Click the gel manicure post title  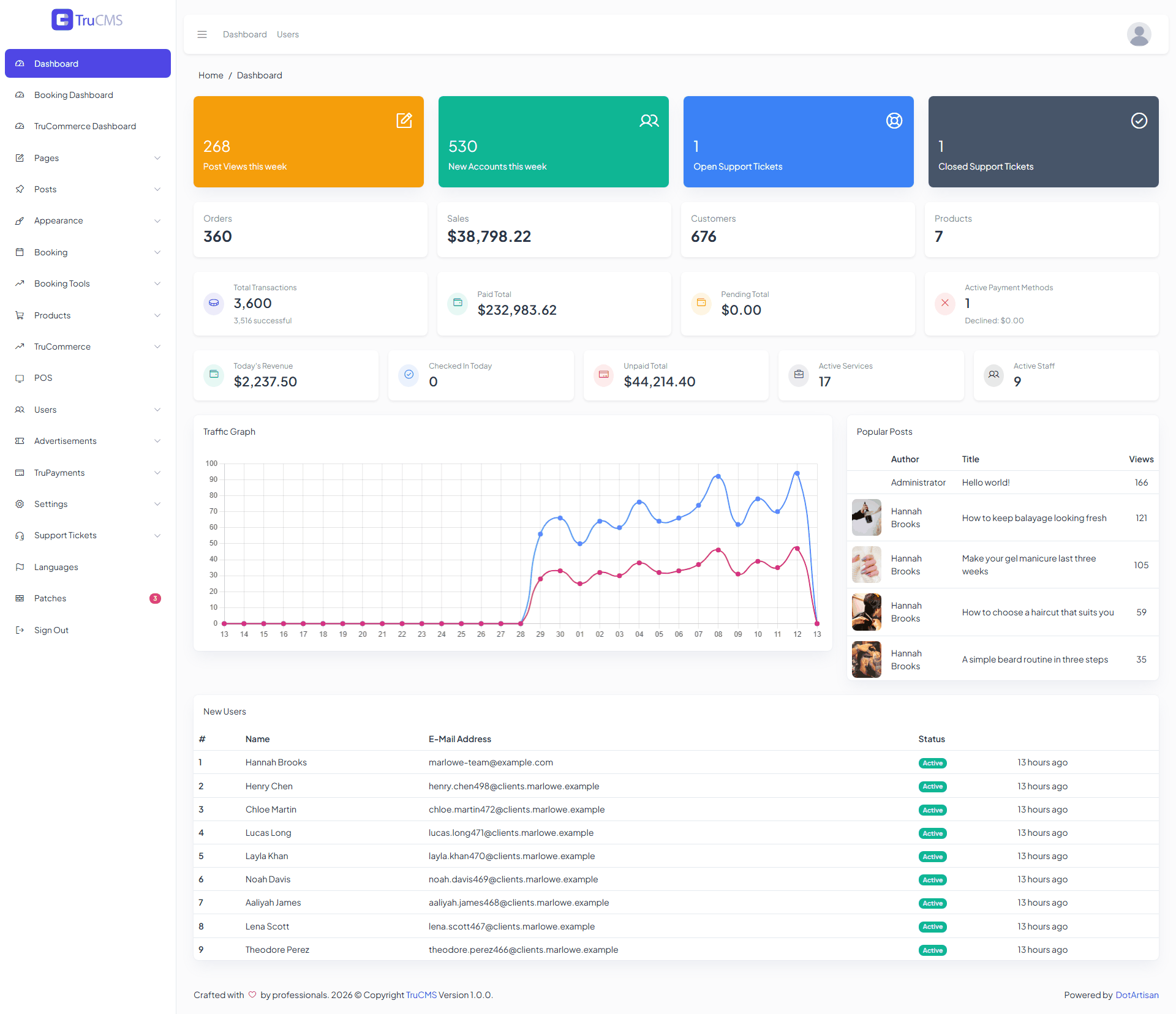pyautogui.click(x=1028, y=565)
